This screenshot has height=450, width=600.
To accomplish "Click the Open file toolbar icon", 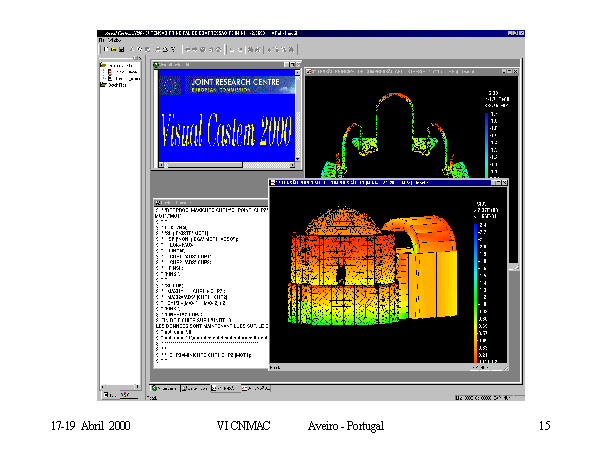I will pyautogui.click(x=112, y=48).
